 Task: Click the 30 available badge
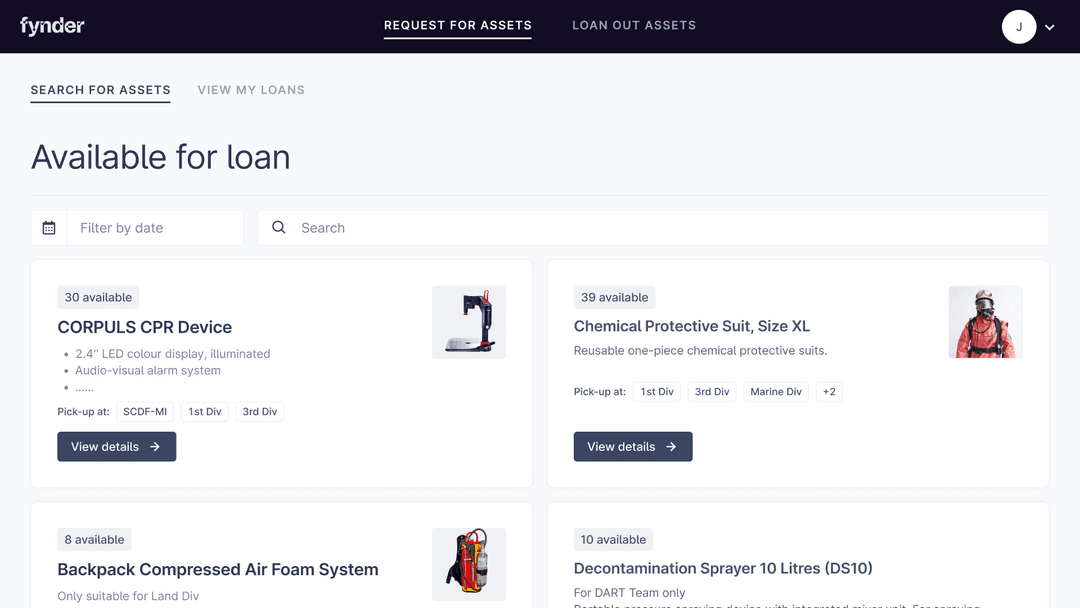(98, 297)
